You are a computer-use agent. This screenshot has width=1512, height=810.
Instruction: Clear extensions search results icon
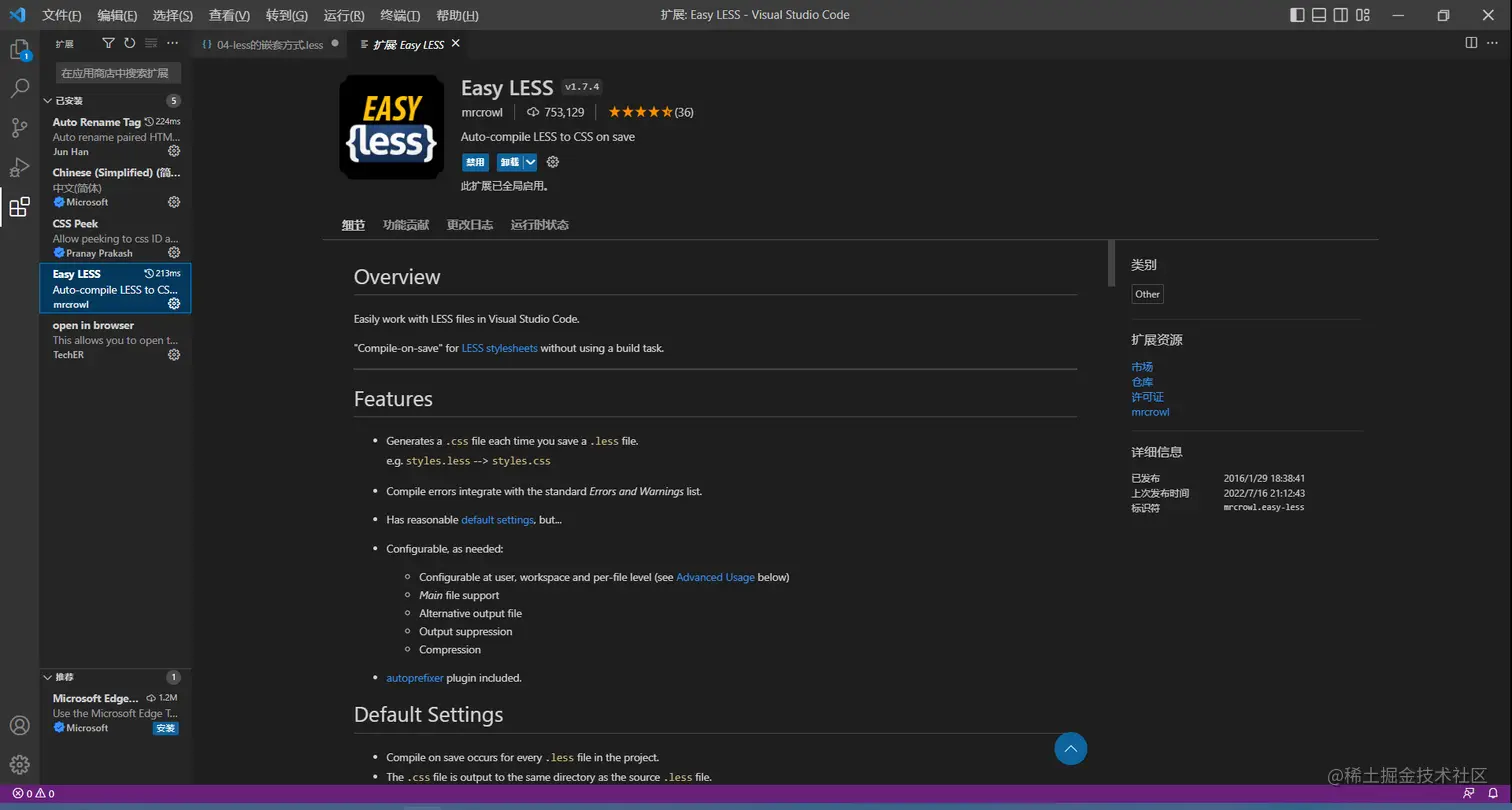[151, 43]
